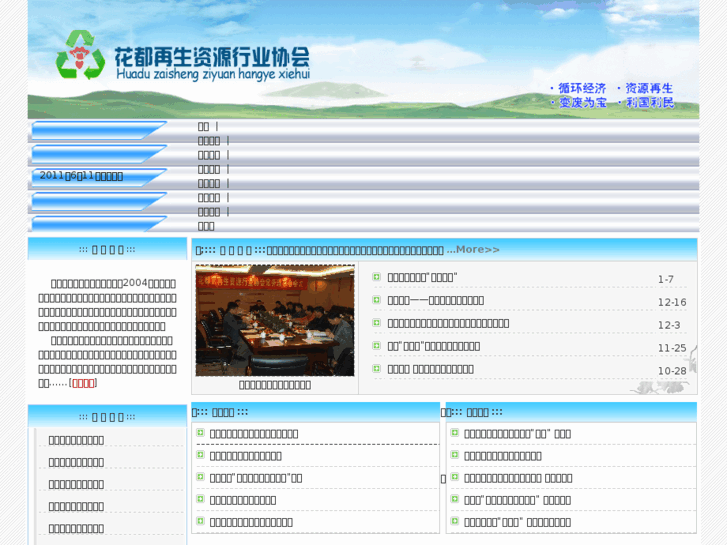Open the red bracketed read-more link in introduction
This screenshot has height=545, width=727.
tap(83, 383)
